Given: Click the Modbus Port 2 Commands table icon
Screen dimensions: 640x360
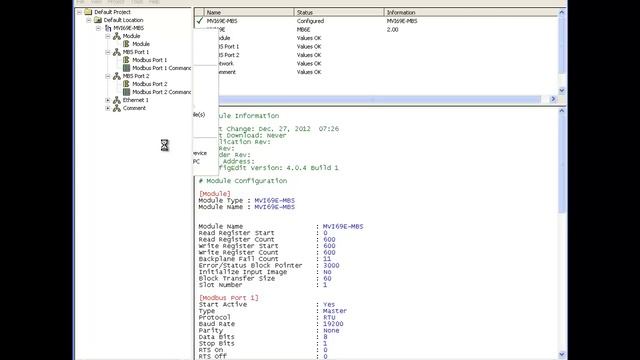Looking at the screenshot, I should coord(127,92).
